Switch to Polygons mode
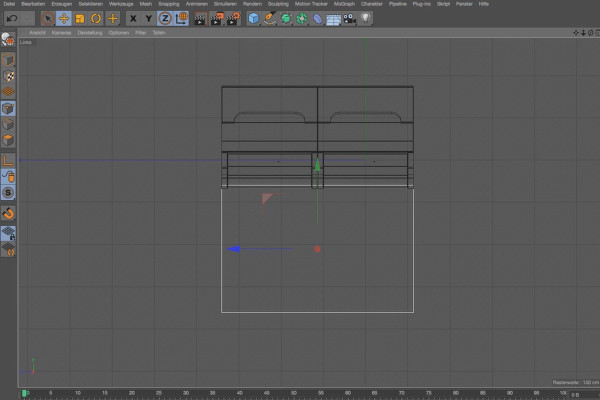Screen dimensions: 600x400 8,140
